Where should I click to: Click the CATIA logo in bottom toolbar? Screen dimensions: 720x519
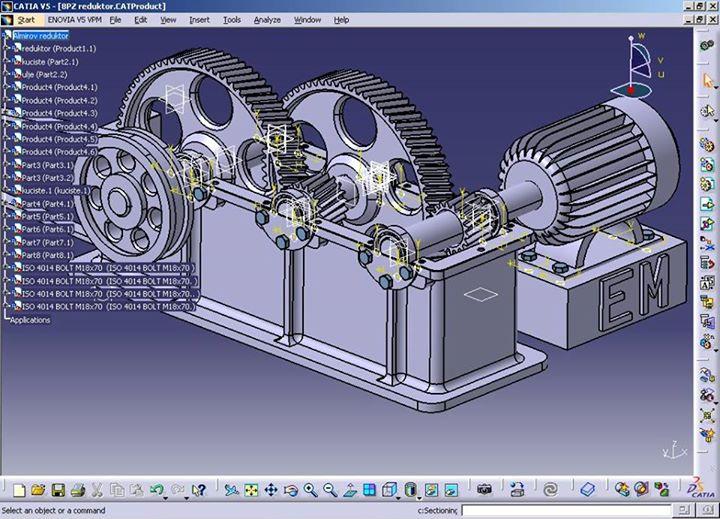point(702,488)
